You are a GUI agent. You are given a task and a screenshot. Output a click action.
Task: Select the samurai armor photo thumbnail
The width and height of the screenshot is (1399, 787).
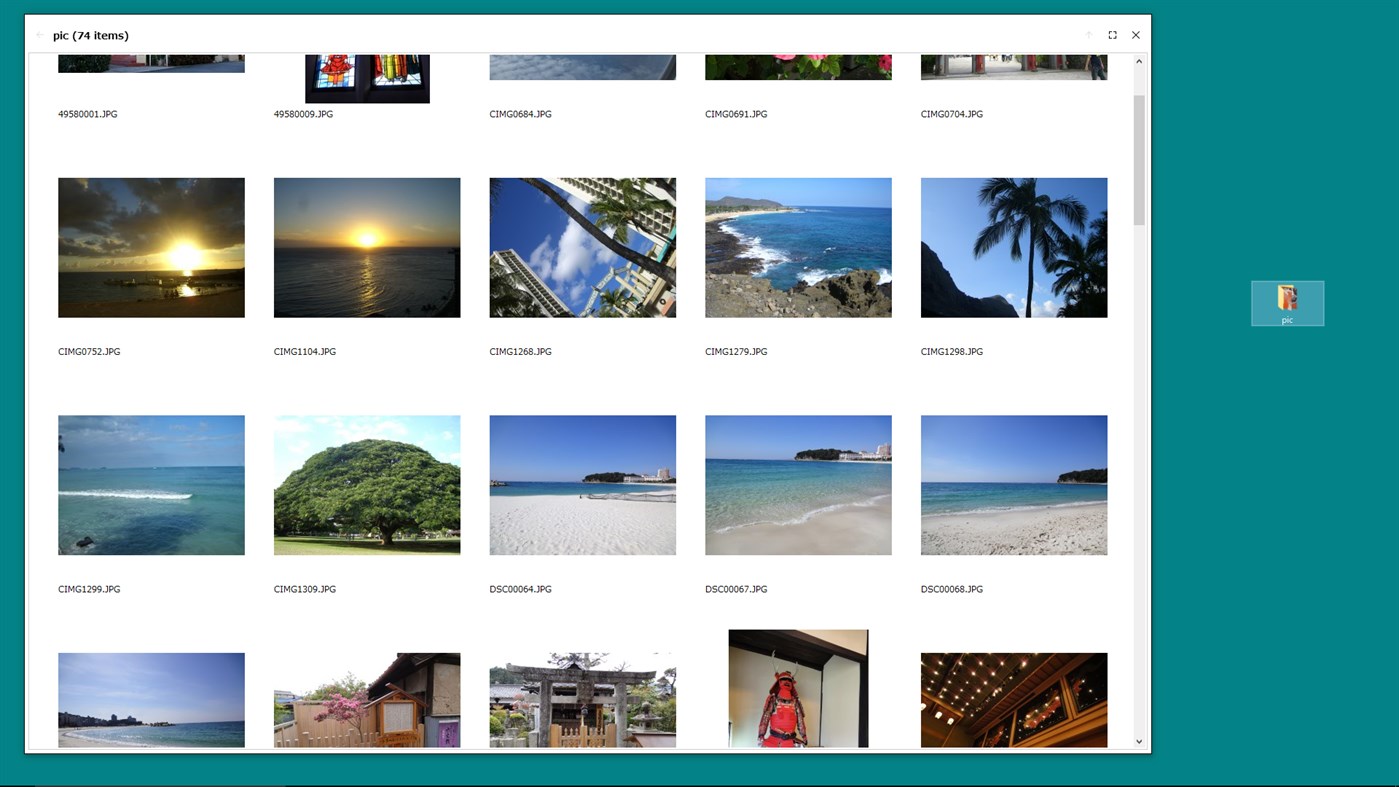coord(797,690)
